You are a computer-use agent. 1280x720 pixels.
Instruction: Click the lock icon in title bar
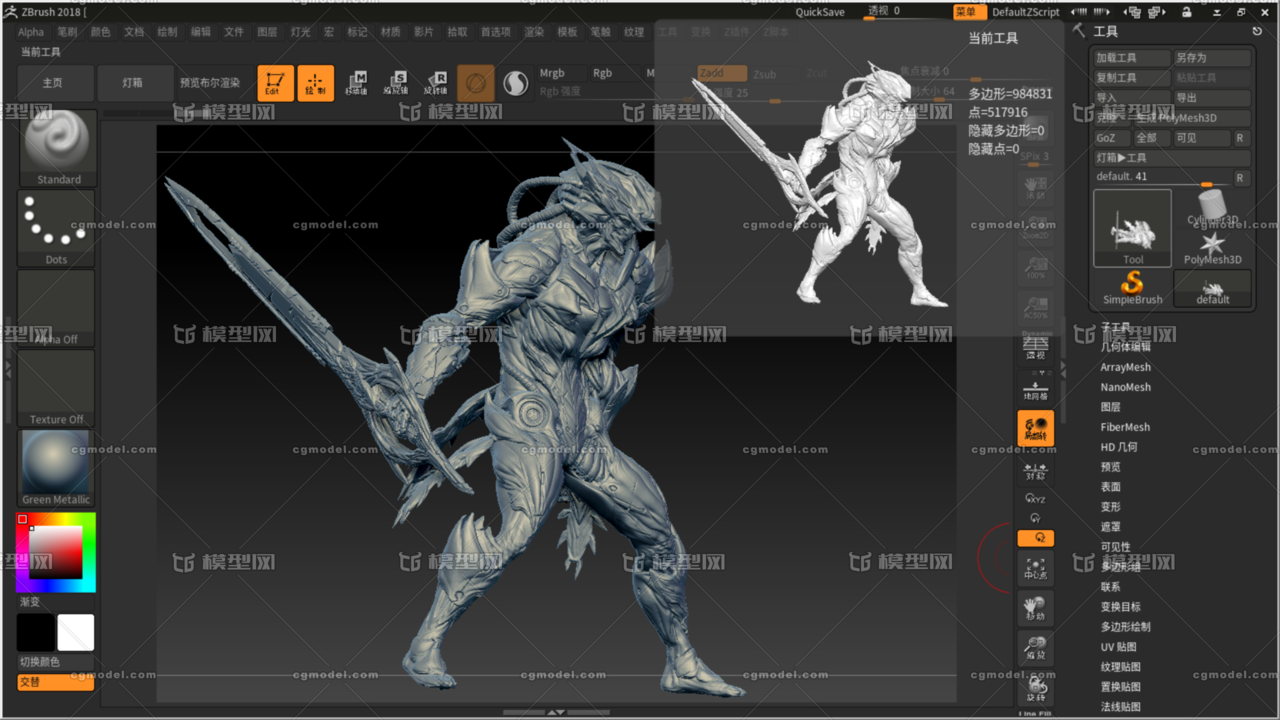coord(1186,12)
